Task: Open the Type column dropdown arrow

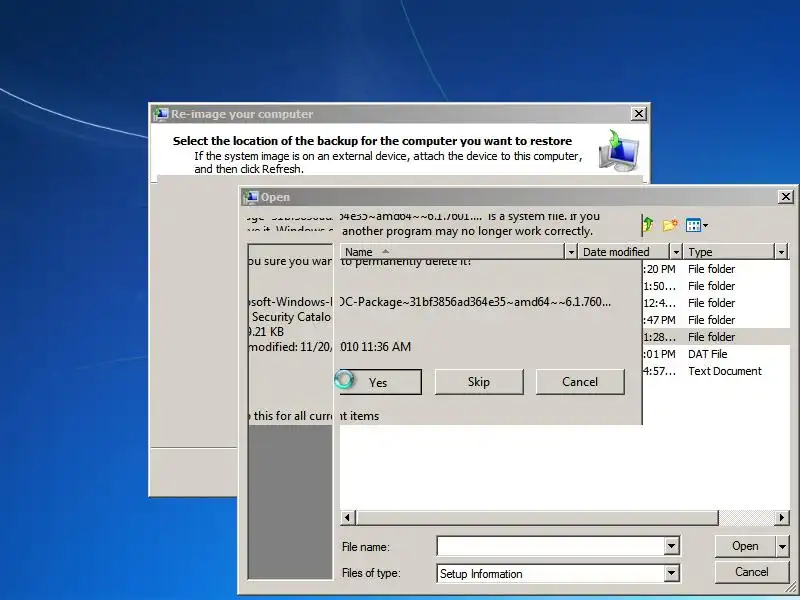Action: pyautogui.click(x=782, y=252)
